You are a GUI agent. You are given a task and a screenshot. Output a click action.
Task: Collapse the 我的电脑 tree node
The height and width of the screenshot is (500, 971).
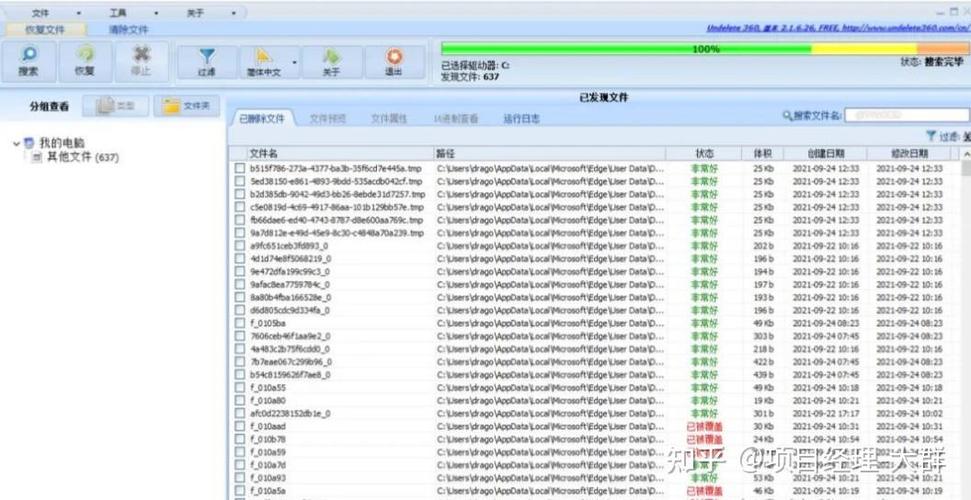pyautogui.click(x=16, y=144)
